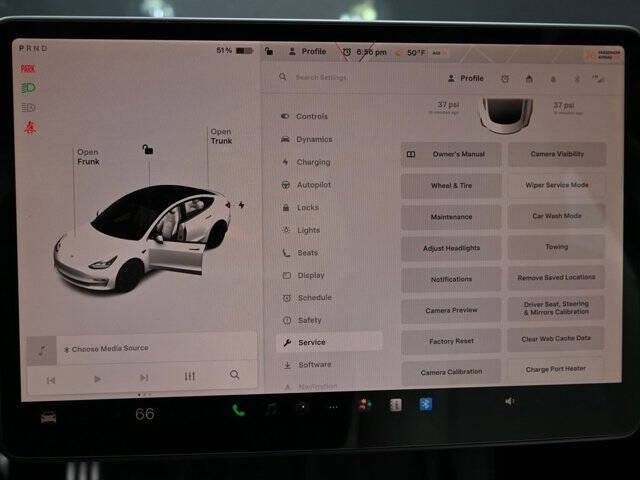Activate Car Wash Mode
This screenshot has width=640, height=480.
tap(557, 216)
